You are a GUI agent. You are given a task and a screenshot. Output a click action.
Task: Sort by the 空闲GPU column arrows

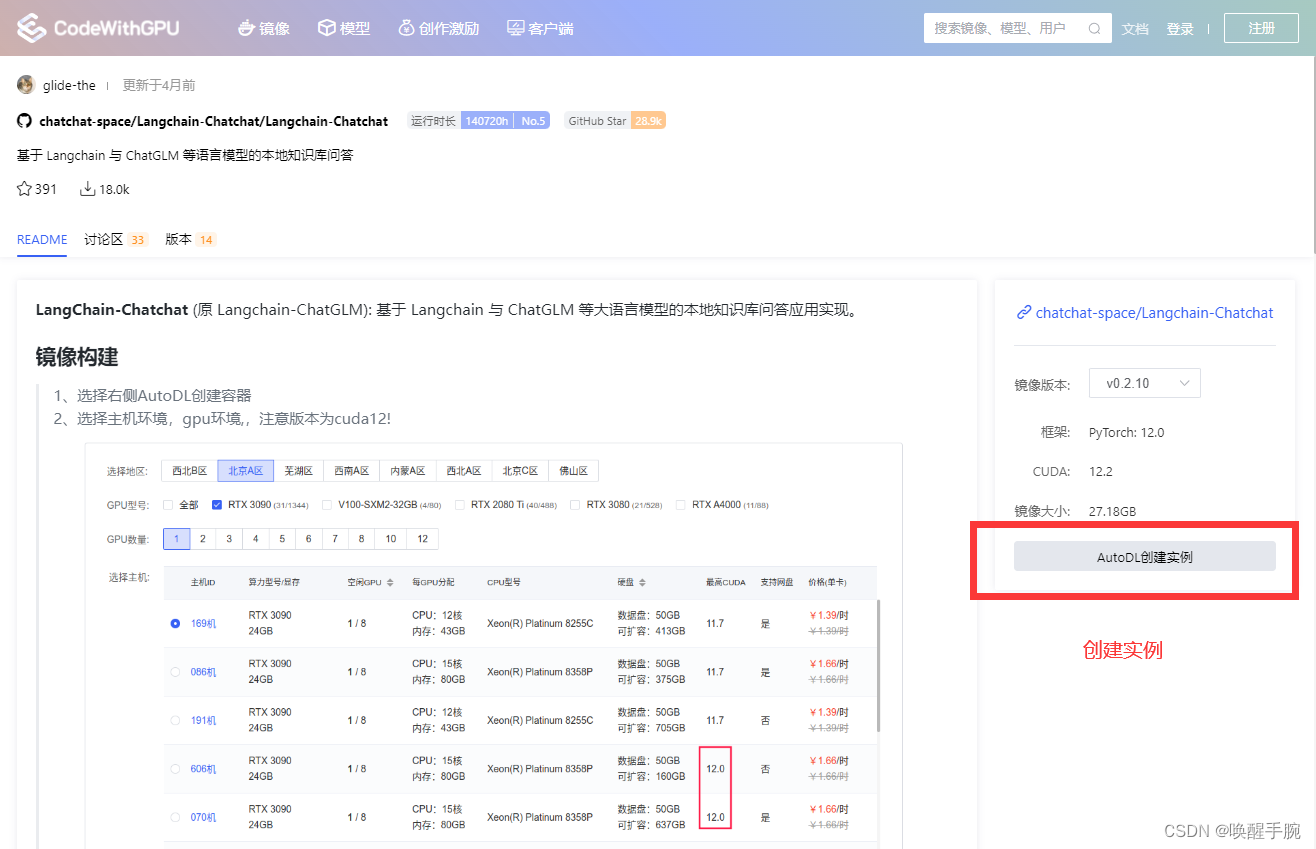390,582
